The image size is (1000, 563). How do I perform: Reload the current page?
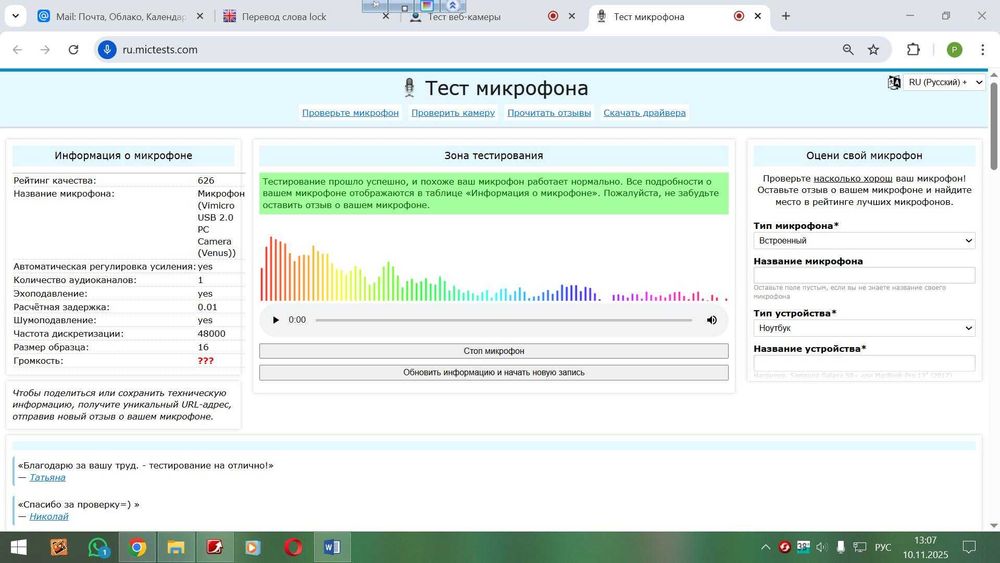73,50
